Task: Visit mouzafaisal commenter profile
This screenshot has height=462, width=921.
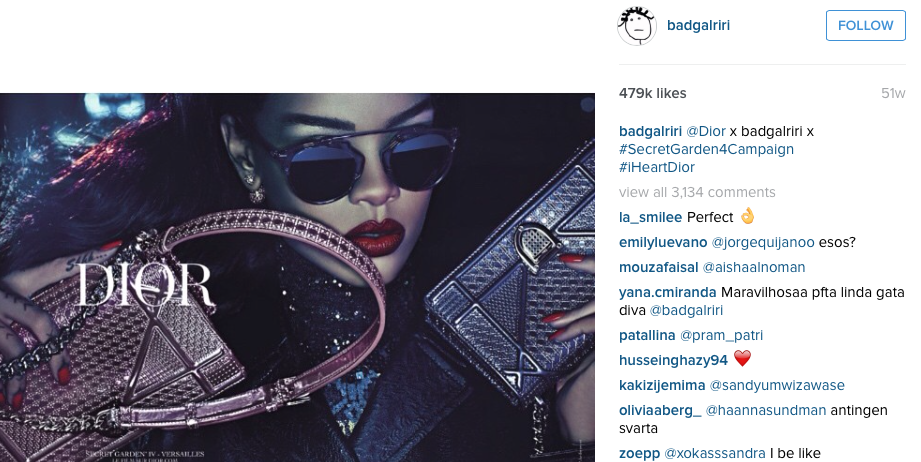Action: click(x=658, y=268)
